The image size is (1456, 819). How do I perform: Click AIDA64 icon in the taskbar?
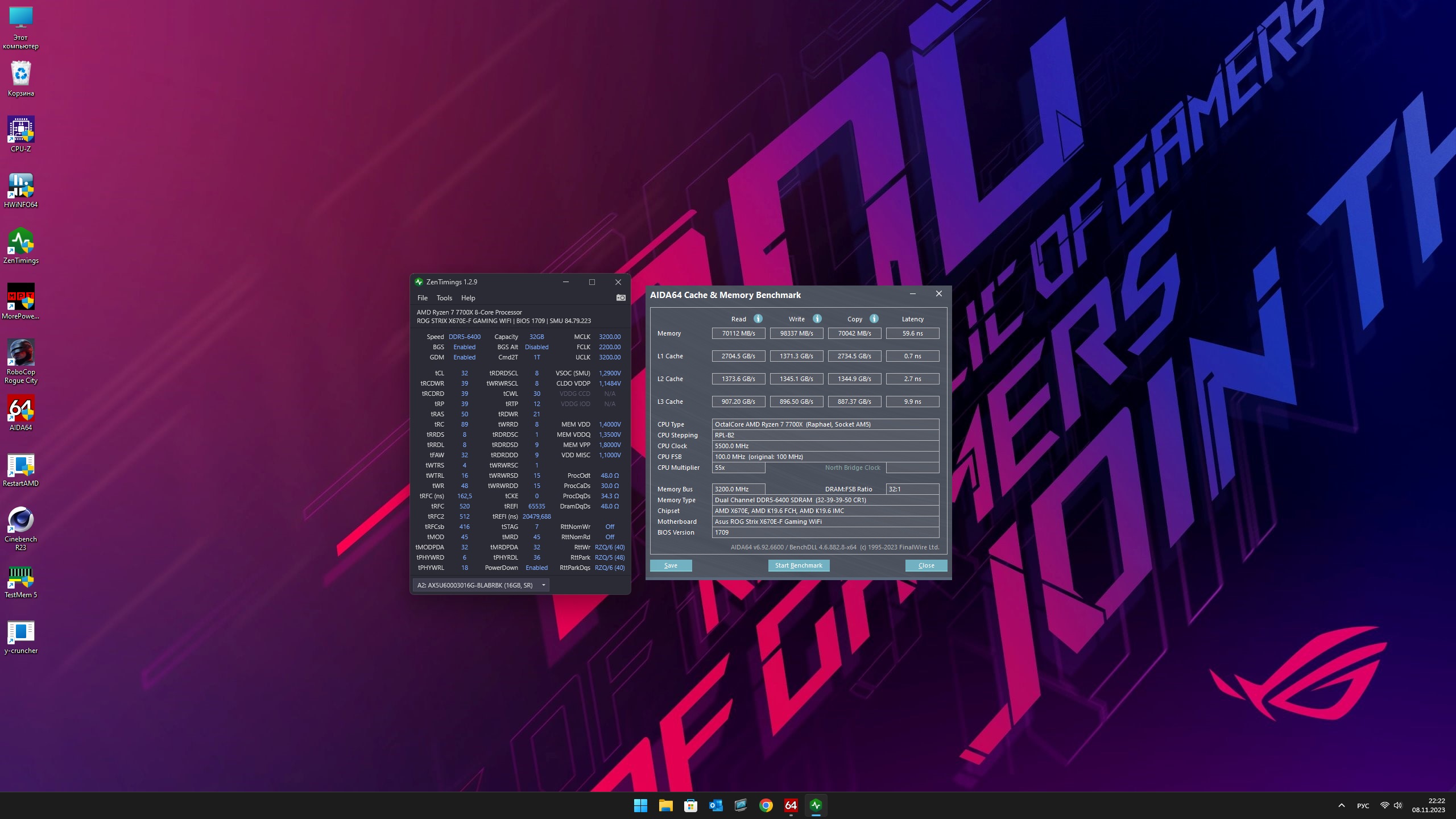point(791,805)
